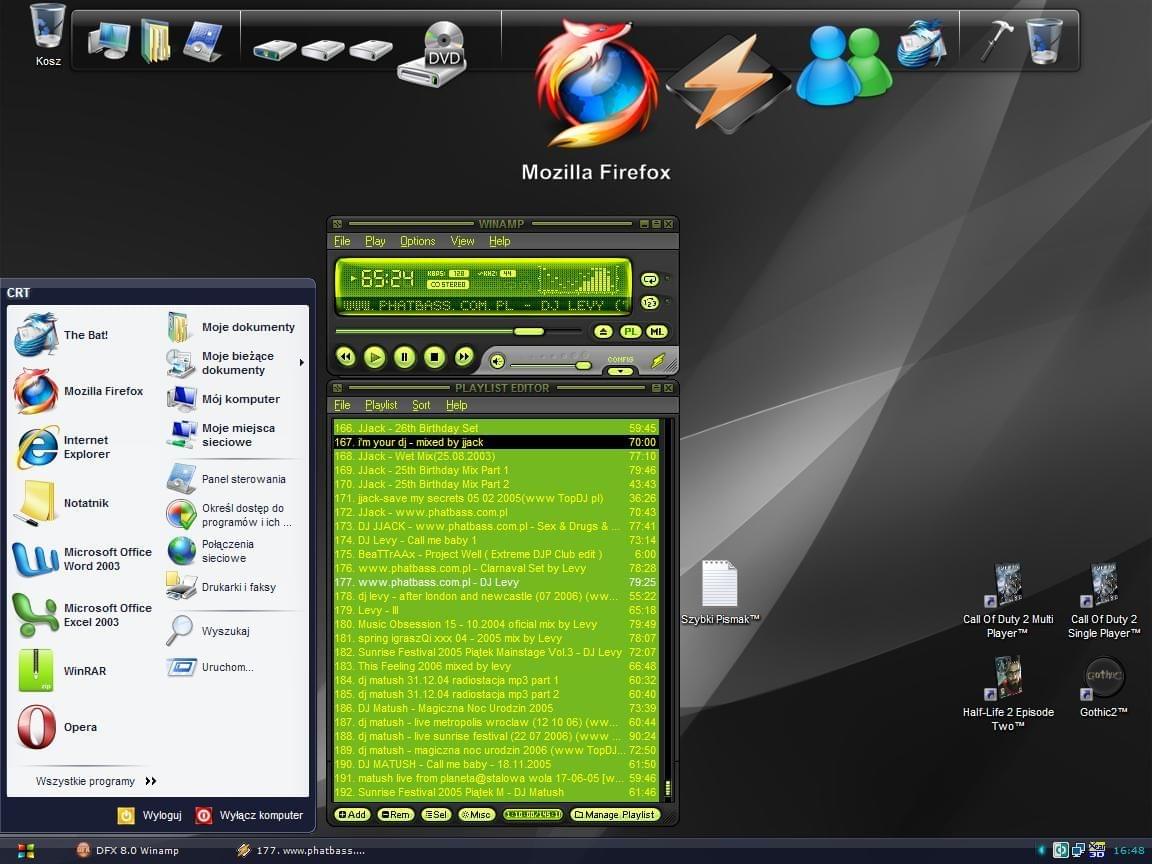
Task: Click the Winamp play button
Action: coord(375,358)
